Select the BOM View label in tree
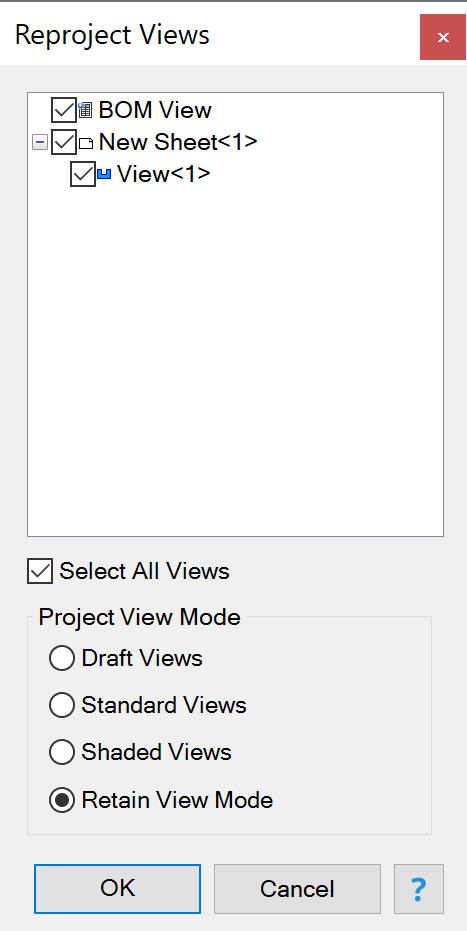The width and height of the screenshot is (467, 931). pyautogui.click(x=155, y=110)
